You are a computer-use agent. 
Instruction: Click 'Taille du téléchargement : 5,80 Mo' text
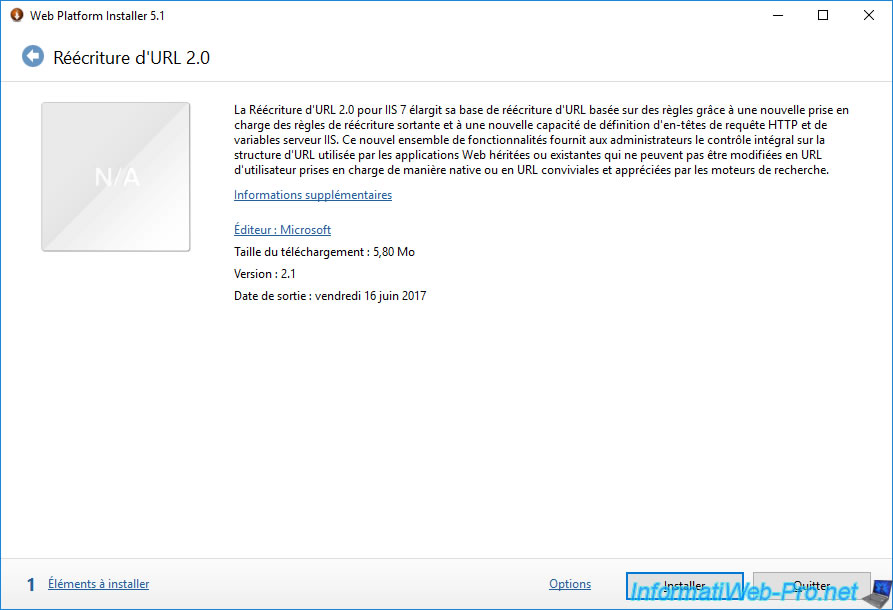[x=324, y=252]
